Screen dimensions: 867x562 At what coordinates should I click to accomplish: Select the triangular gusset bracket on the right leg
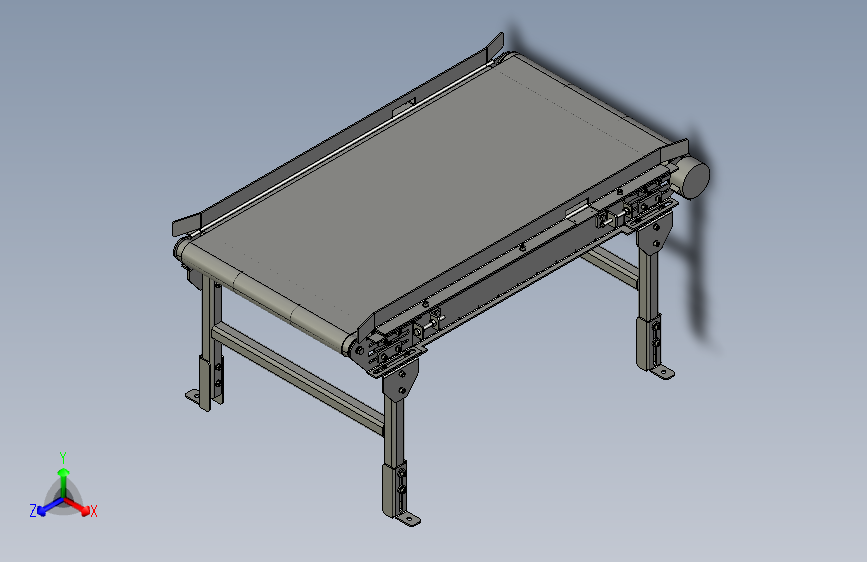click(654, 235)
